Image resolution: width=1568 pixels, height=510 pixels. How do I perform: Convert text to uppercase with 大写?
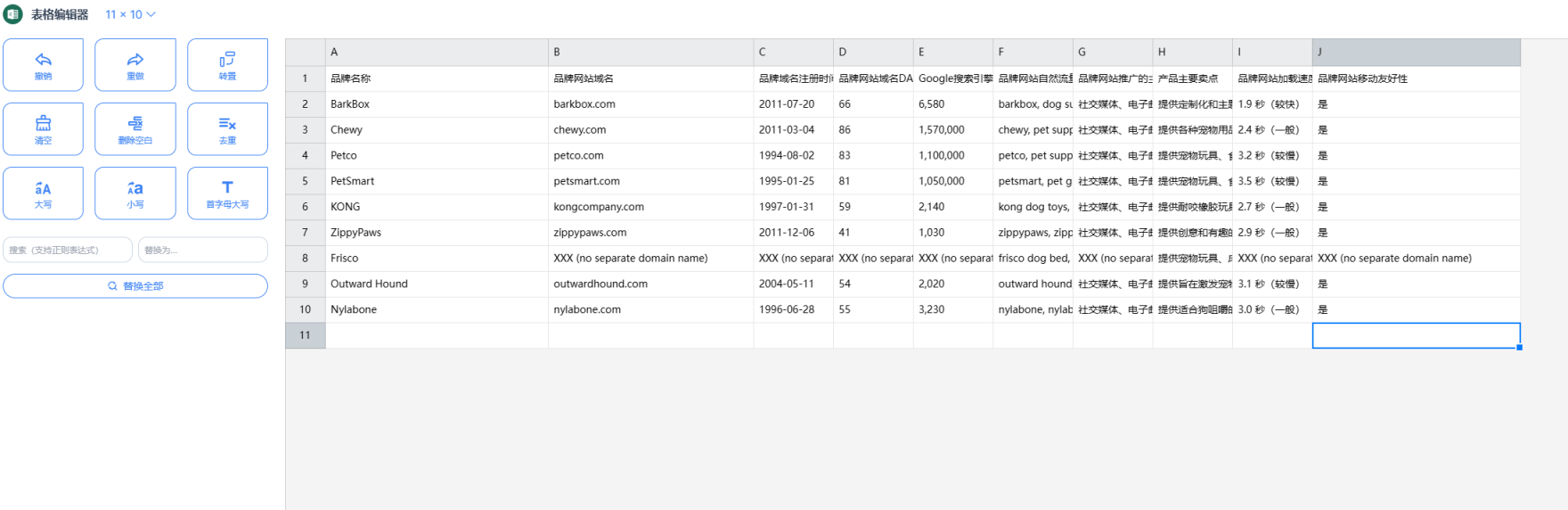pyautogui.click(x=43, y=193)
